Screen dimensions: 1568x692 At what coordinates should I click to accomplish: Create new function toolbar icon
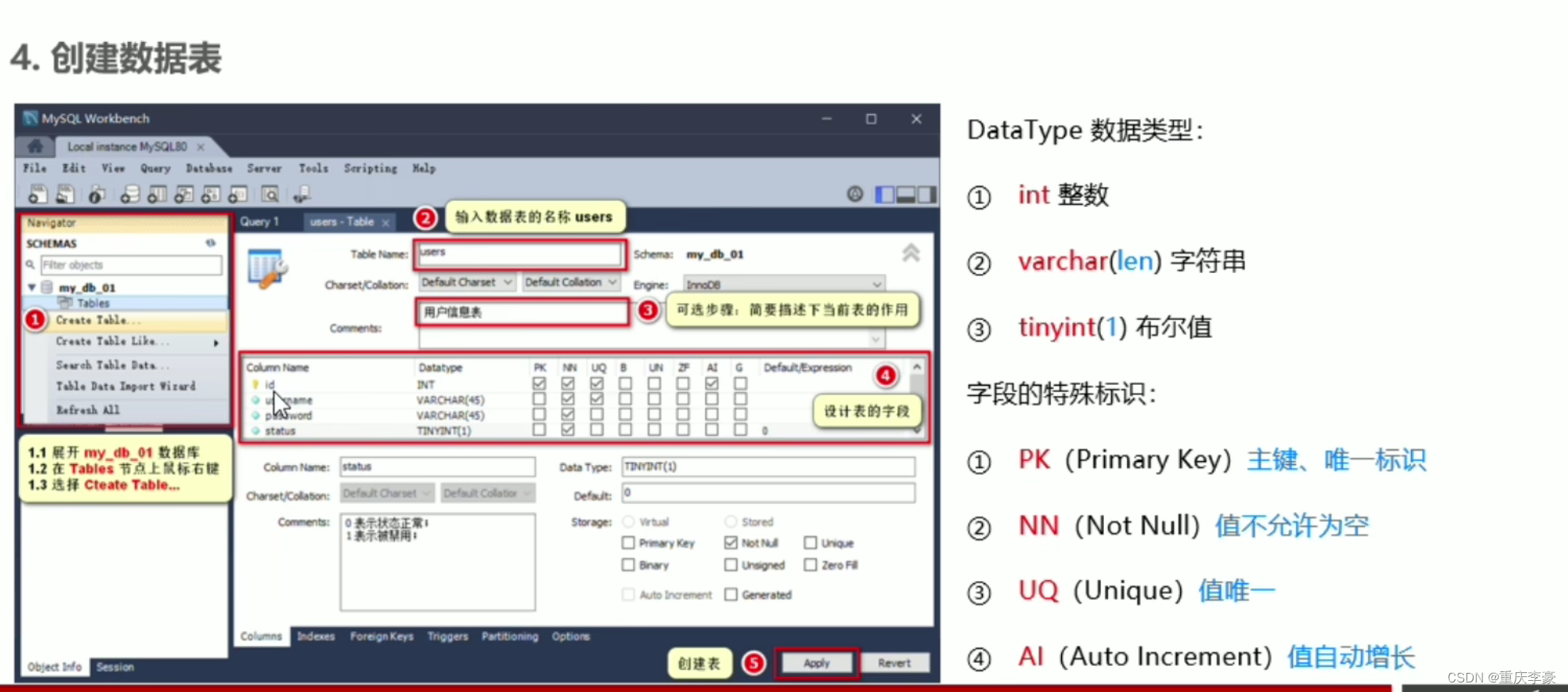pyautogui.click(x=238, y=194)
